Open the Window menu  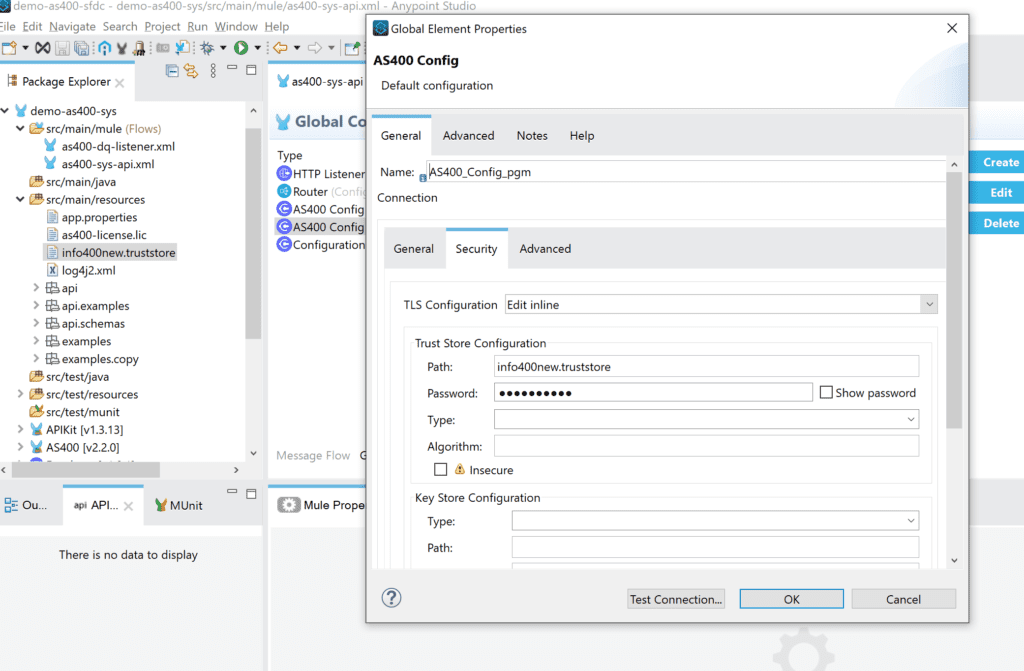pyautogui.click(x=236, y=27)
